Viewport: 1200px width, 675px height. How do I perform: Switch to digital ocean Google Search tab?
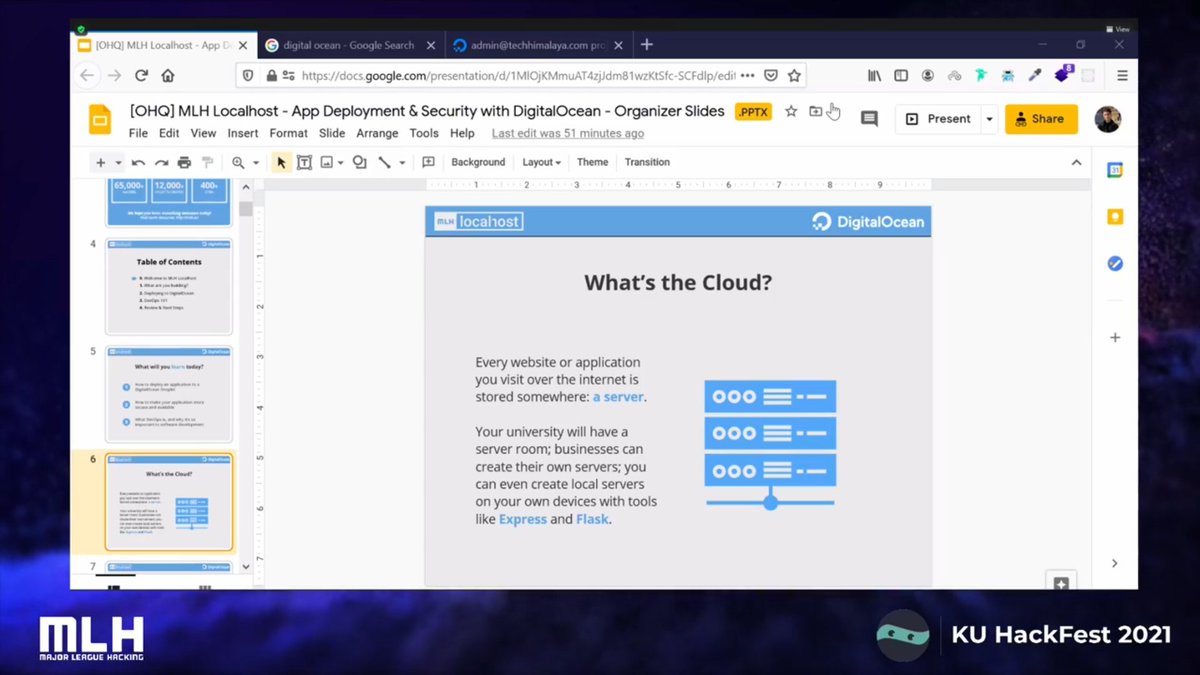[x=349, y=45]
